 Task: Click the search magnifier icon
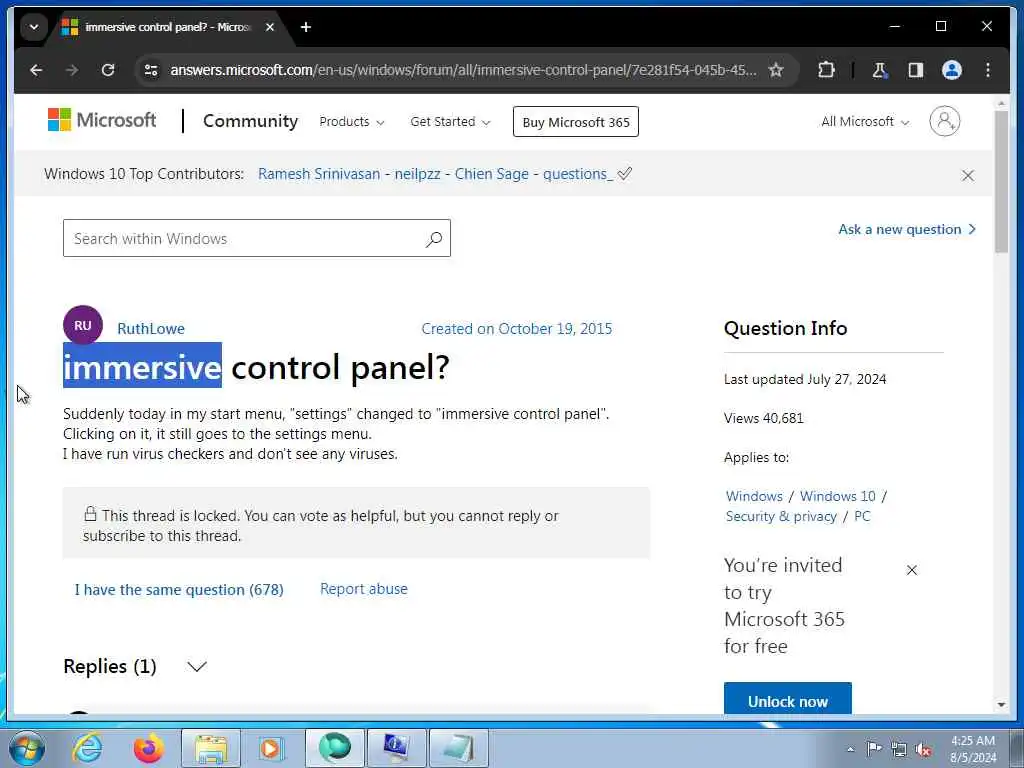[434, 239]
